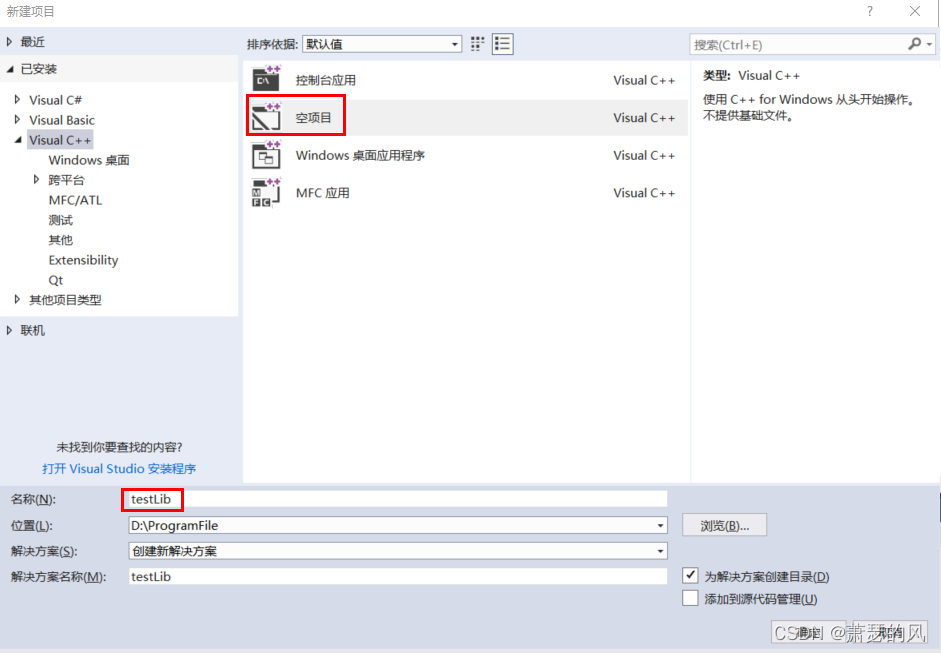941x653 pixels.
Task: Select the MFC 应用 row text
Action: [322, 193]
